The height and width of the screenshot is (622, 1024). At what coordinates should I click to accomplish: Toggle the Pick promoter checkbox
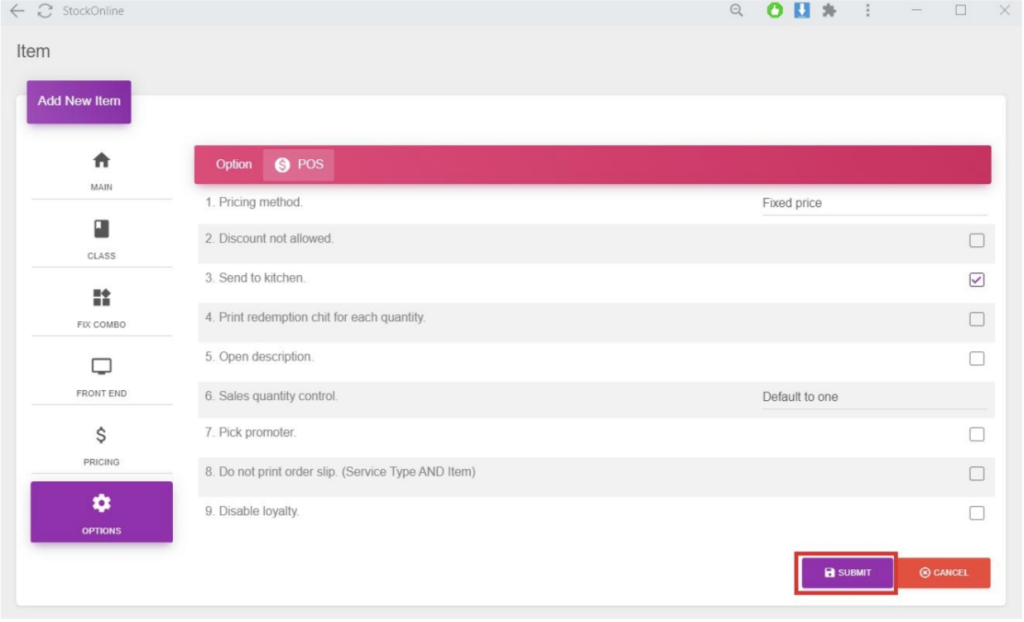point(976,435)
